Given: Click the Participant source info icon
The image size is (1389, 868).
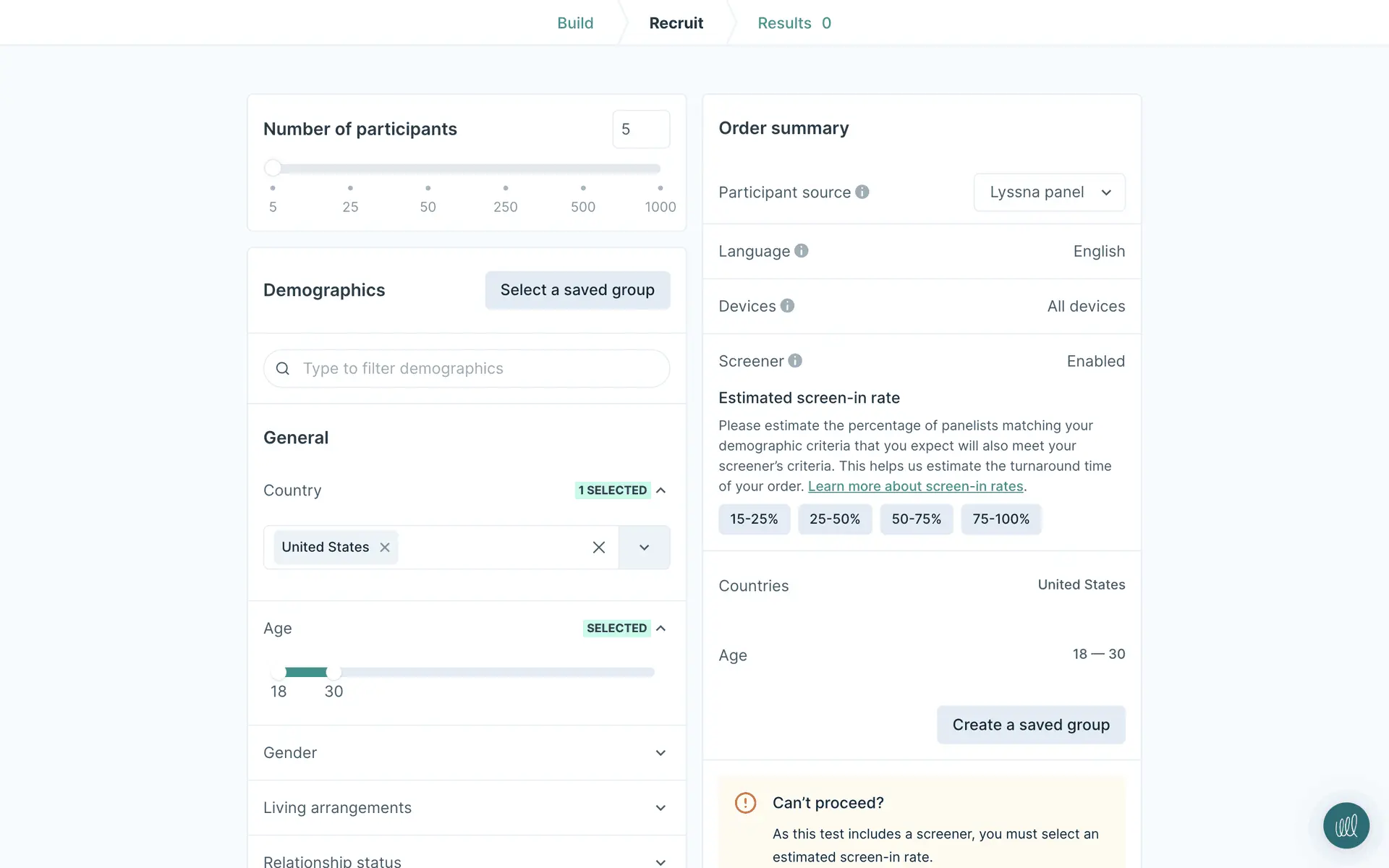Looking at the screenshot, I should 862,192.
